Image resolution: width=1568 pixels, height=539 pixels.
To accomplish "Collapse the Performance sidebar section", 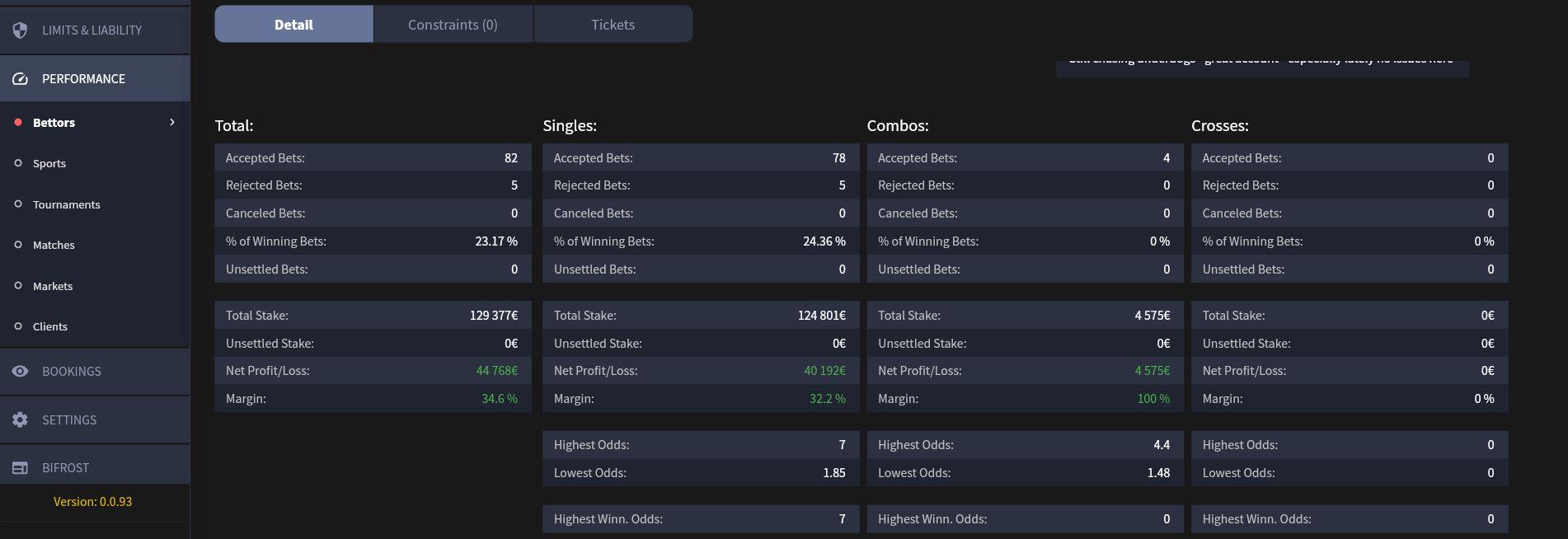I will 83,79.
